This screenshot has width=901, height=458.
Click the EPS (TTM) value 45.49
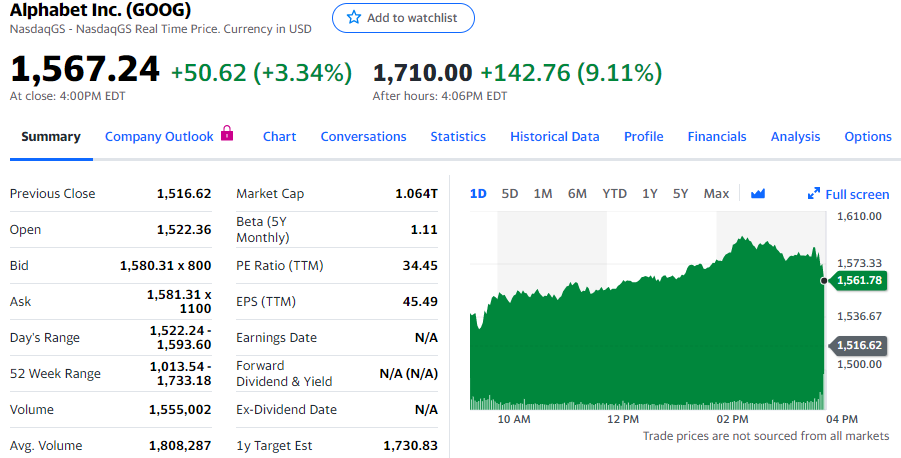420,302
